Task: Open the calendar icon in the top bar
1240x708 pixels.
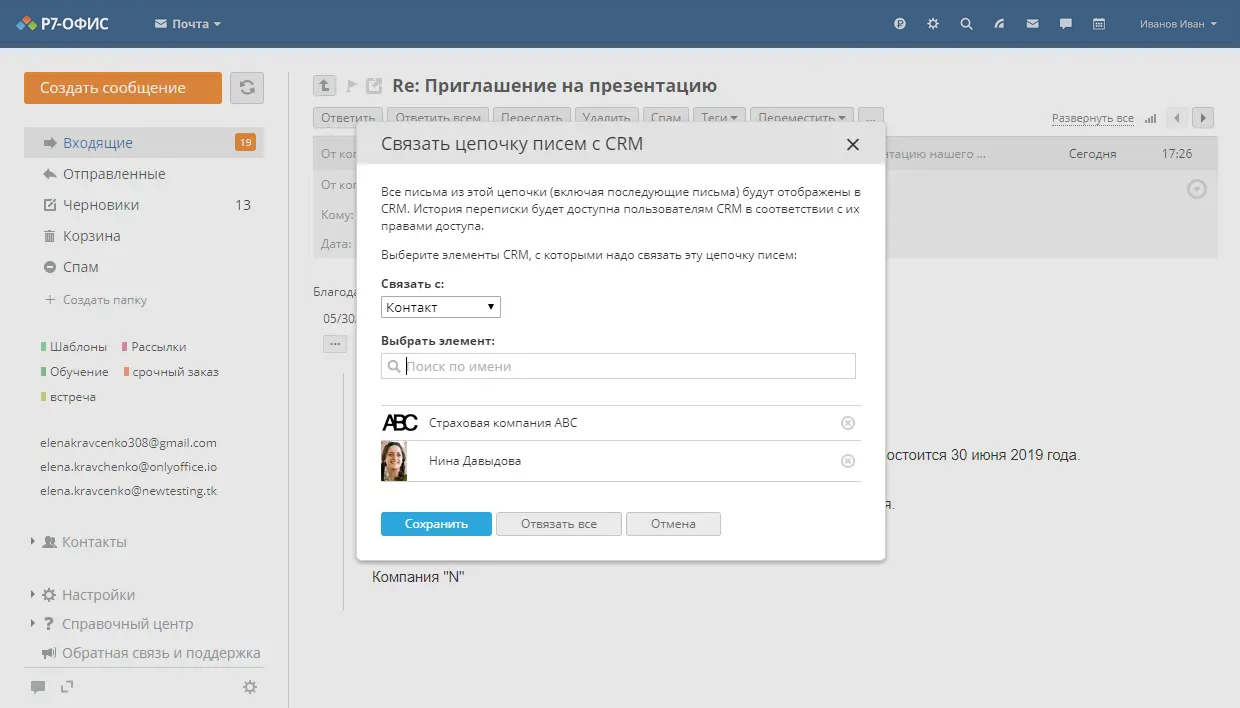Action: pyautogui.click(x=1099, y=23)
